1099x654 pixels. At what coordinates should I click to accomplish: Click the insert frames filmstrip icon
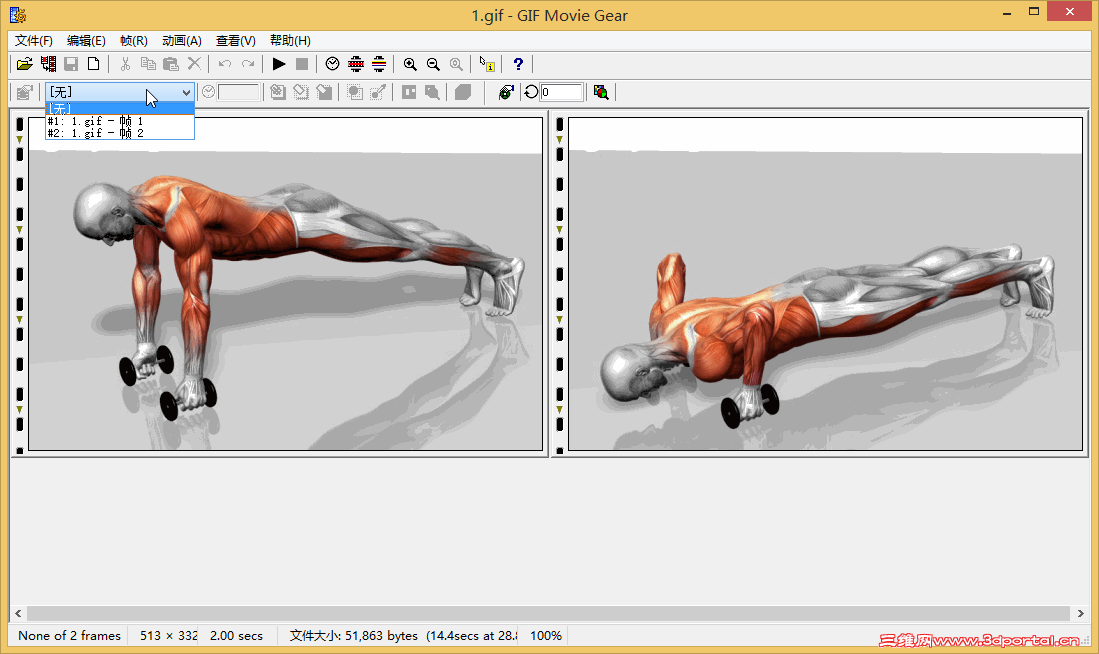click(48, 64)
